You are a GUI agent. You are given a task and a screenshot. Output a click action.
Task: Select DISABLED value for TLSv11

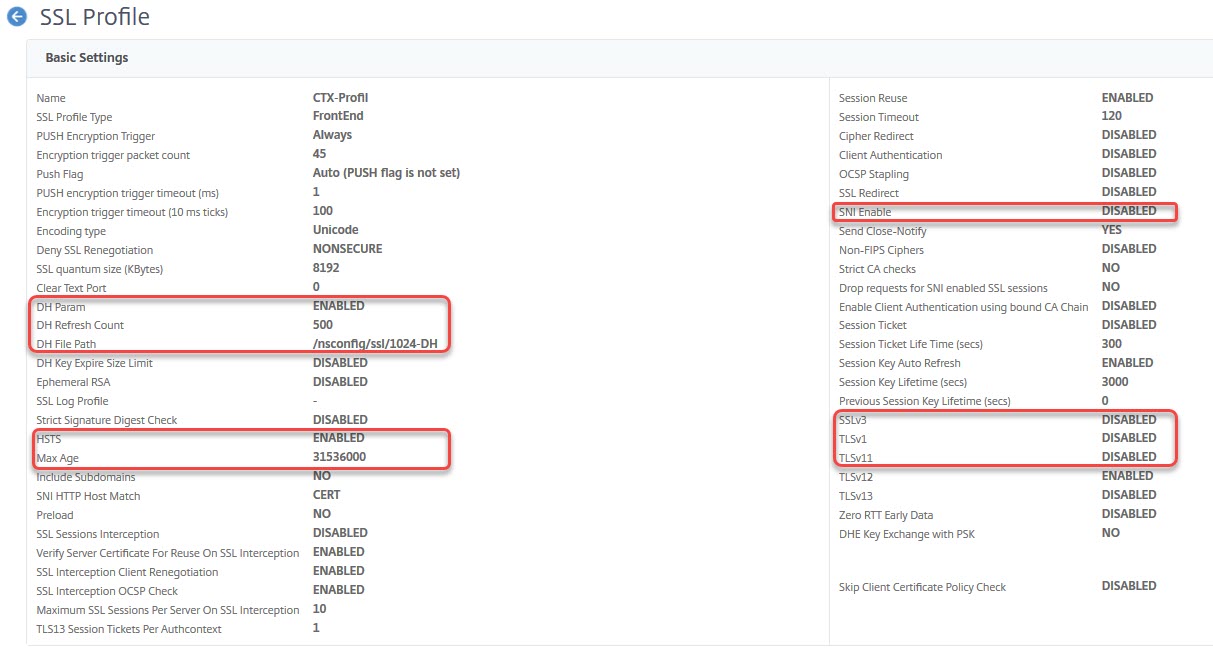click(x=1129, y=457)
